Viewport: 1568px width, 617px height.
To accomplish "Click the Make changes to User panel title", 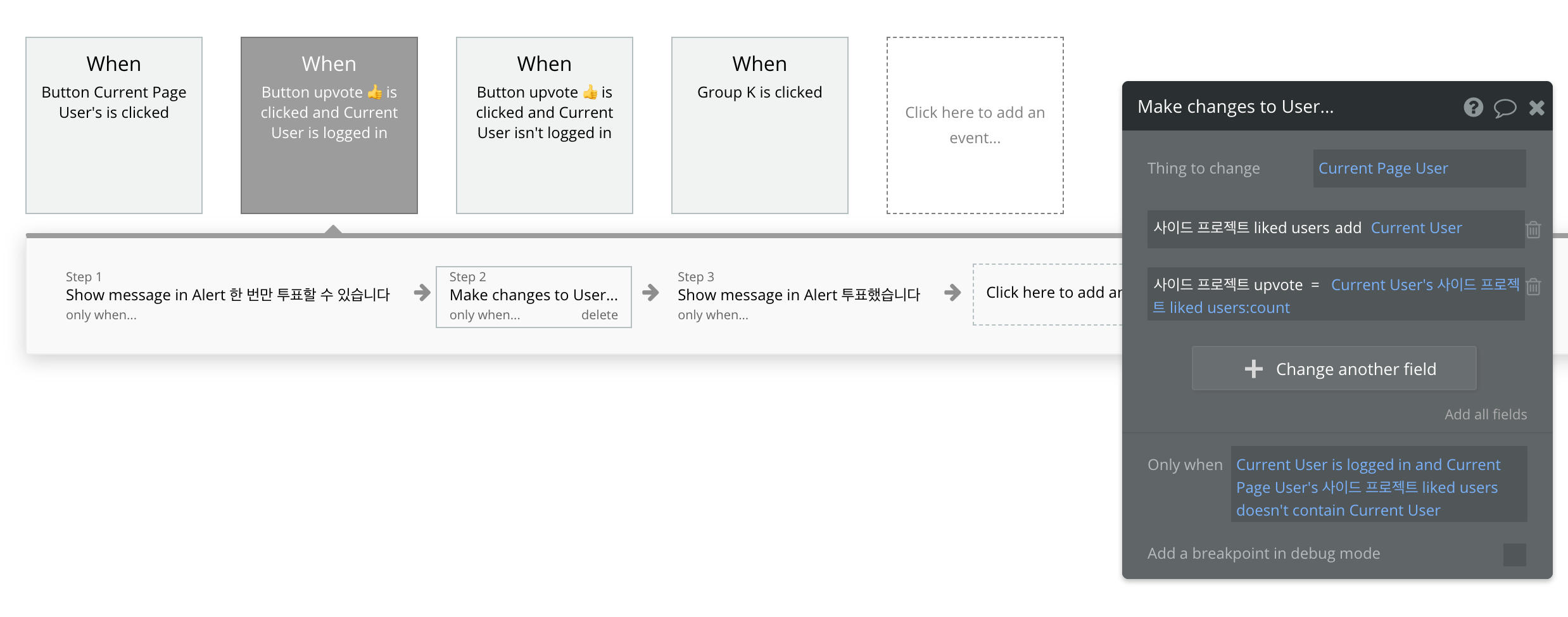I will 1236,106.
